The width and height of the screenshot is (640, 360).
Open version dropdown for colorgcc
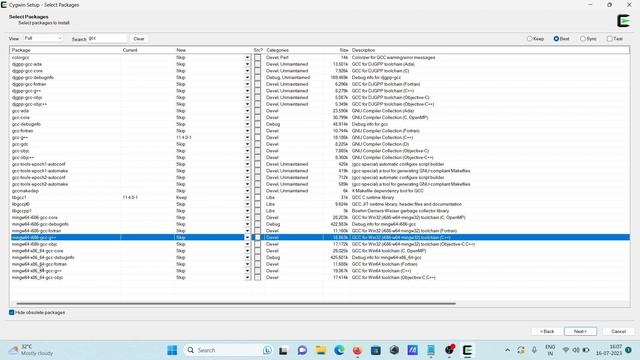click(x=247, y=58)
